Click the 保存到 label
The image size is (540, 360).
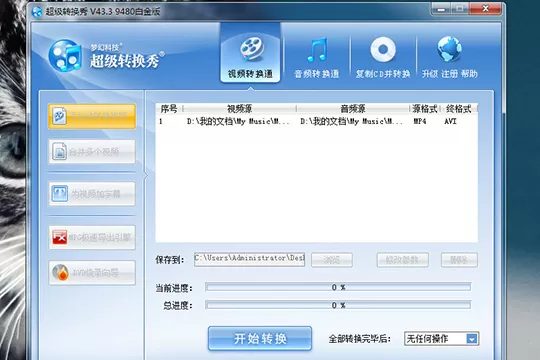169,260
